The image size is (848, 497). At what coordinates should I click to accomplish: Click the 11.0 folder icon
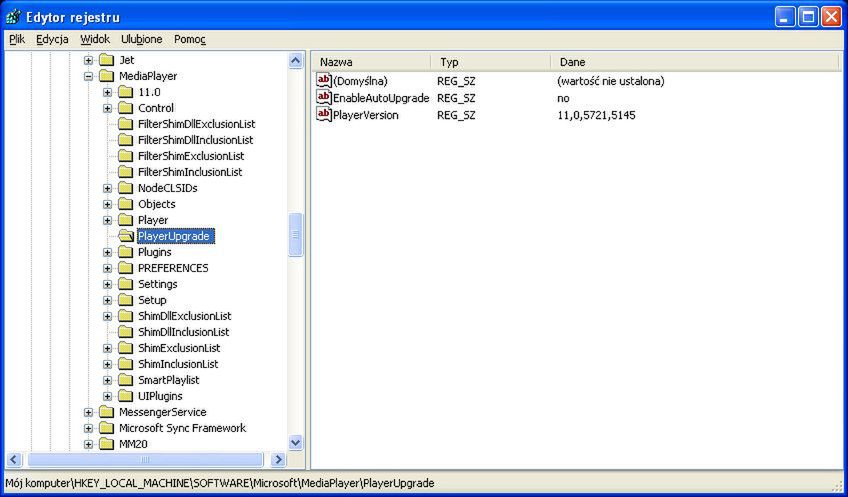tap(125, 92)
